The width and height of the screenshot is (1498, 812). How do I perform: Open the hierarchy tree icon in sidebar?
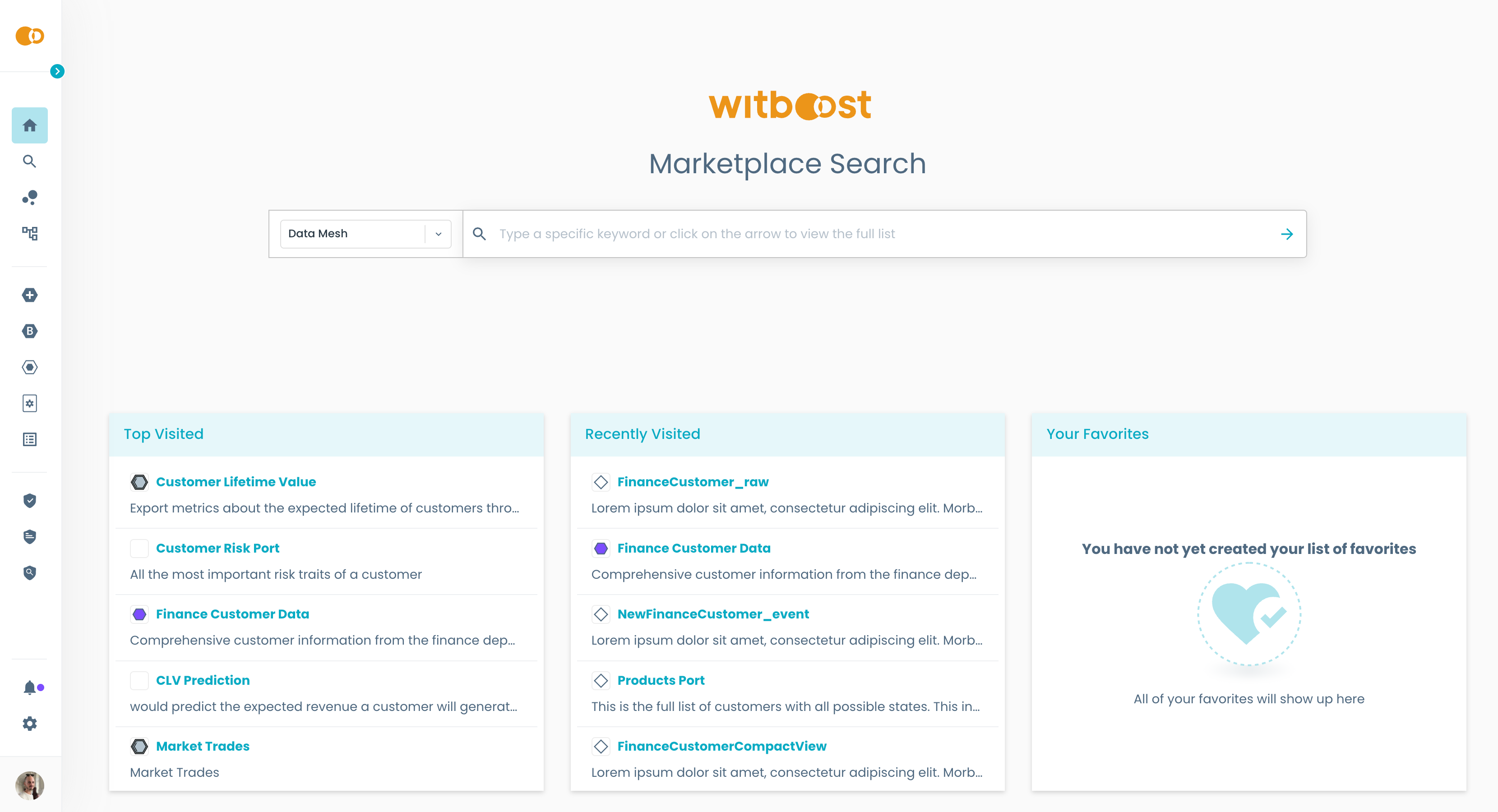tap(30, 234)
